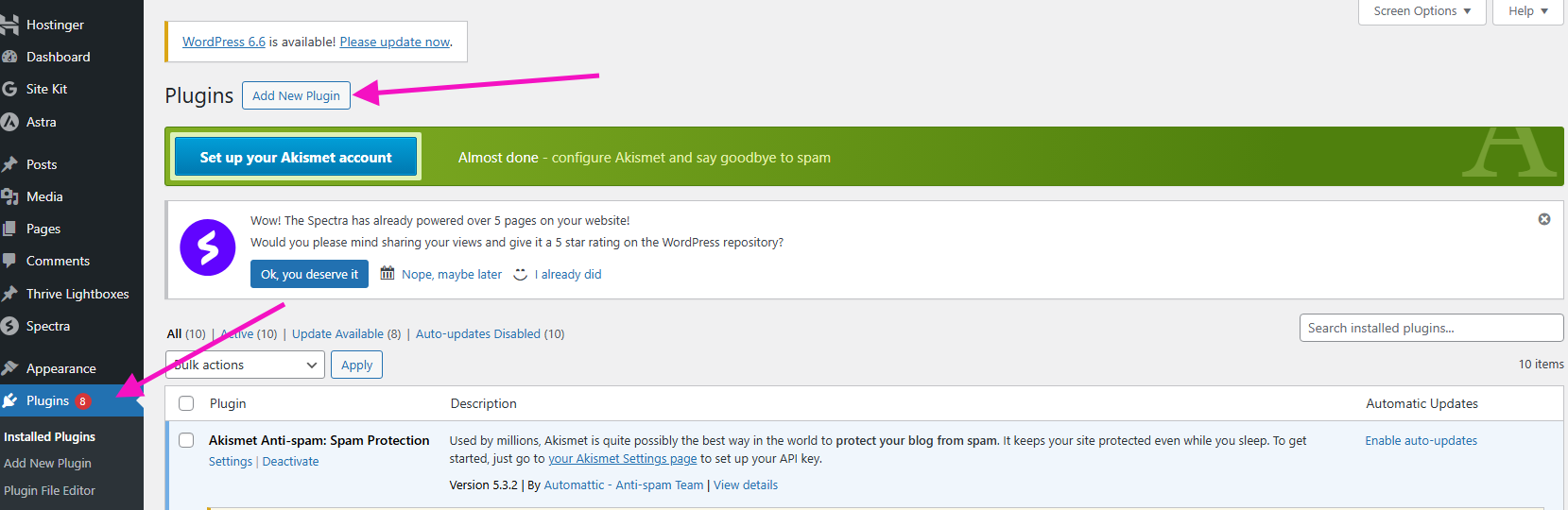Click the Comments bubble icon
The image size is (1568, 510).
coord(9,261)
